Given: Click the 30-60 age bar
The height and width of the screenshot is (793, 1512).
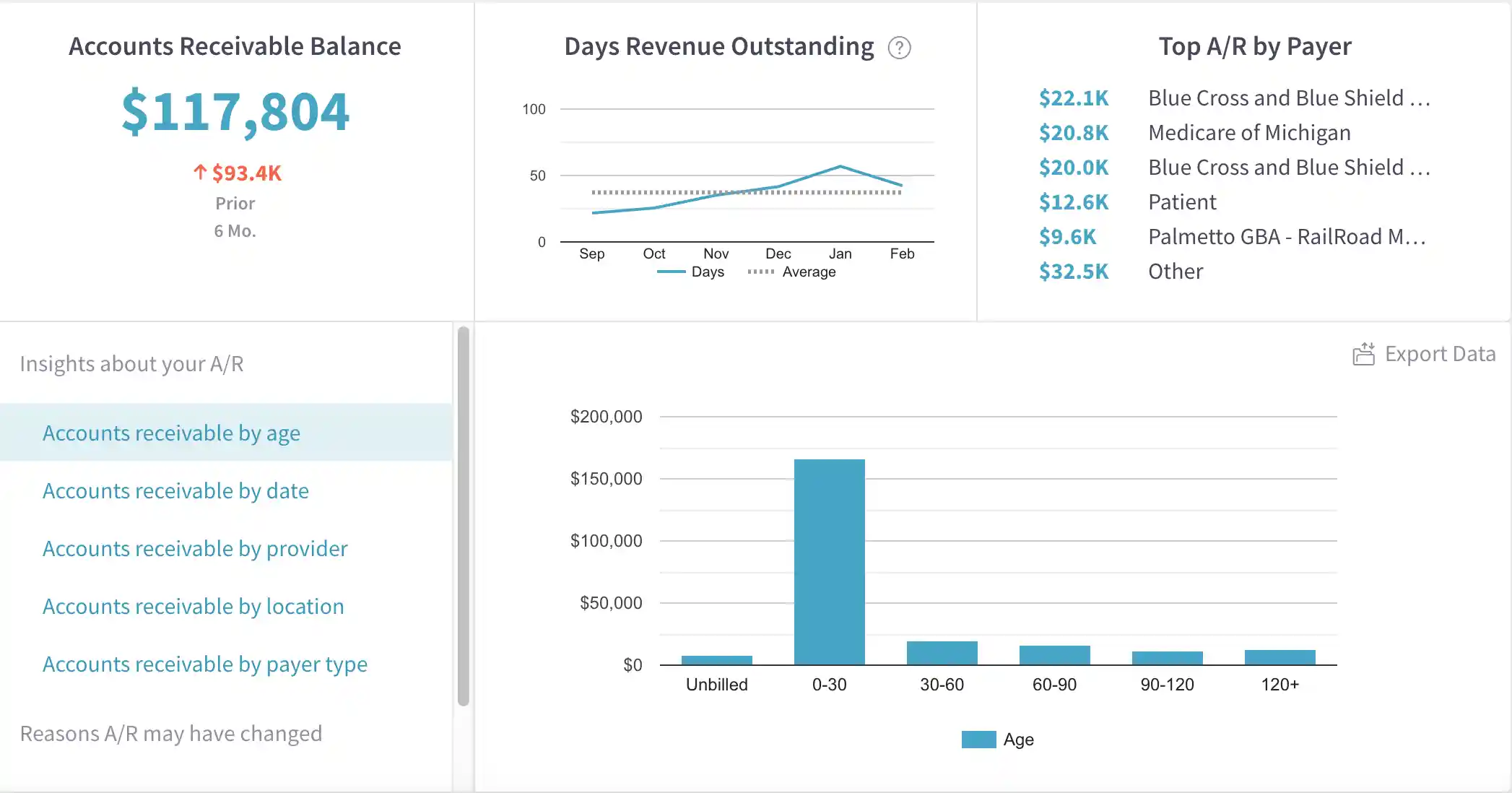Looking at the screenshot, I should point(942,653).
